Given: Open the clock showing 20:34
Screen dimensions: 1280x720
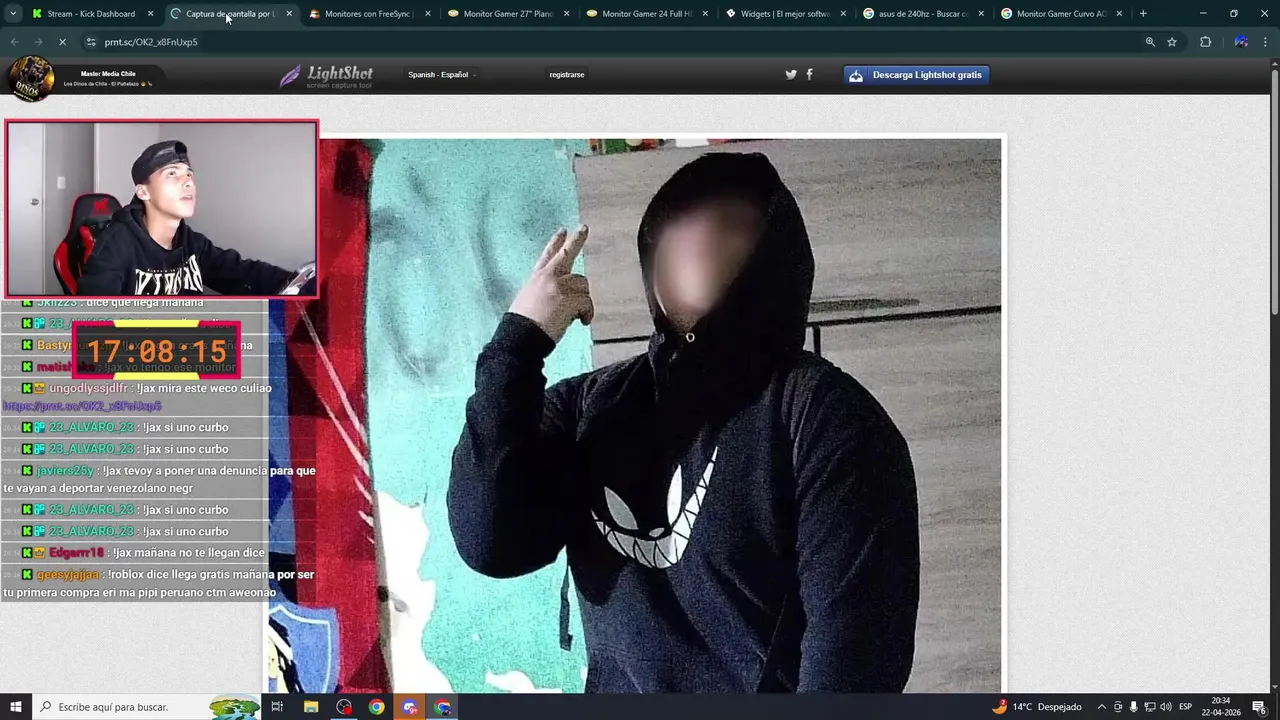Looking at the screenshot, I should (x=1221, y=707).
